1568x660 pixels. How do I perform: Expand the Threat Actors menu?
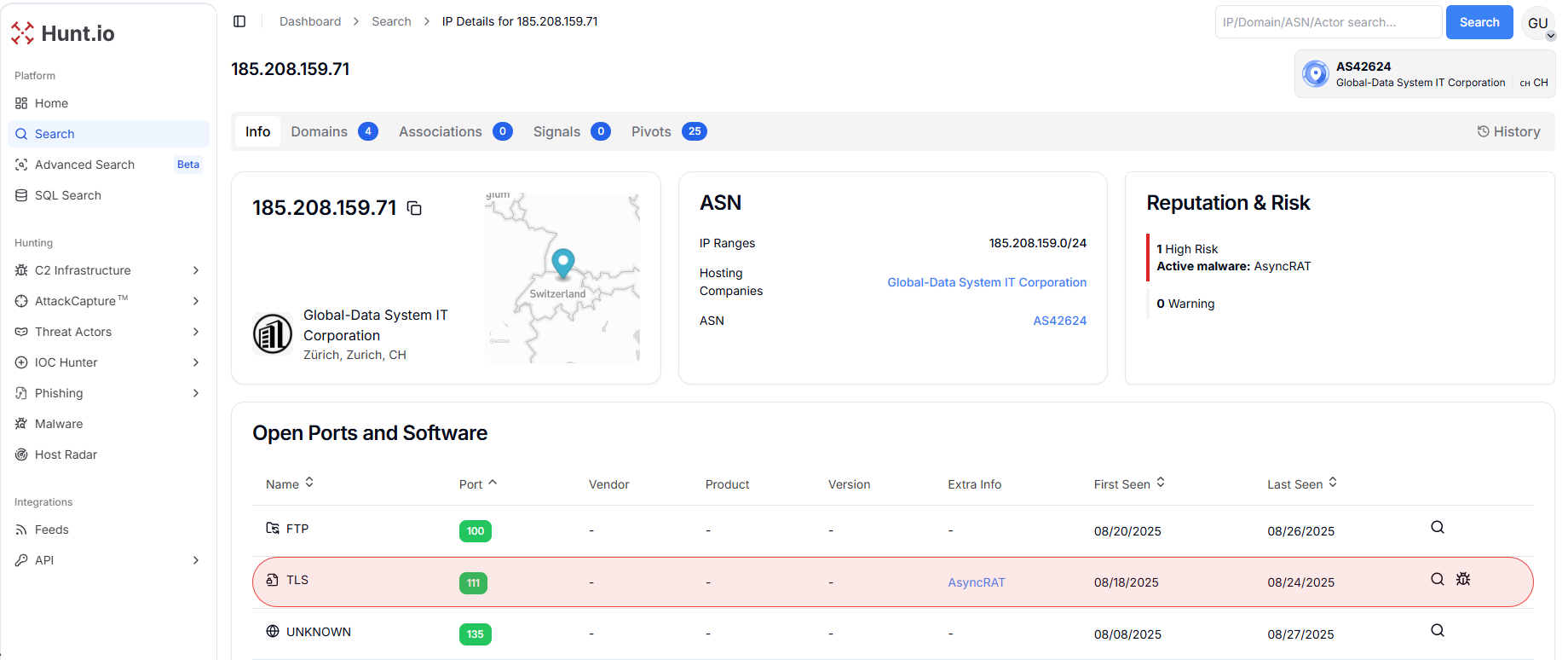(x=108, y=332)
